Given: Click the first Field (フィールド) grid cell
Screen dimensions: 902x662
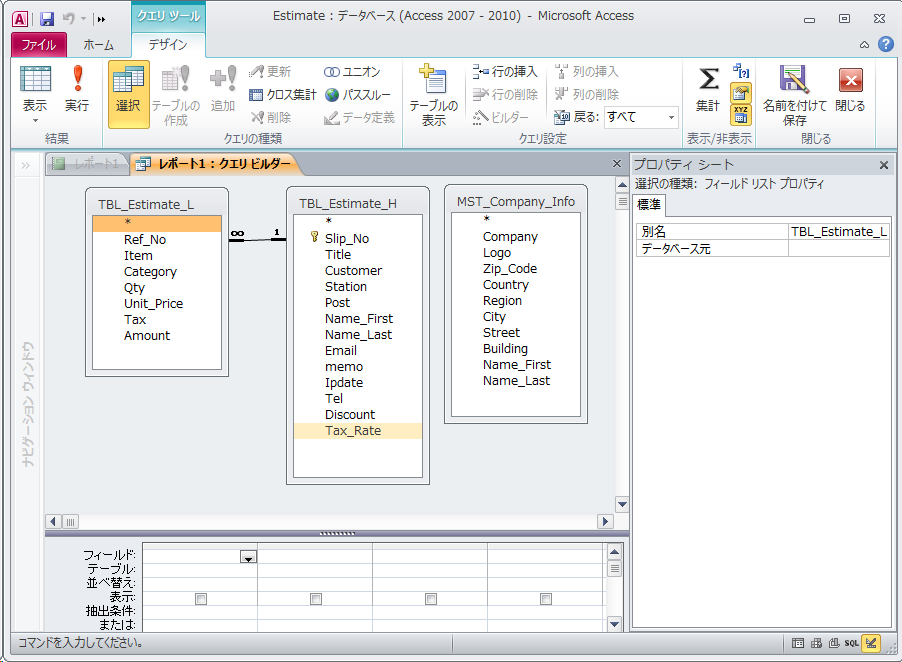Looking at the screenshot, I should pos(199,556).
